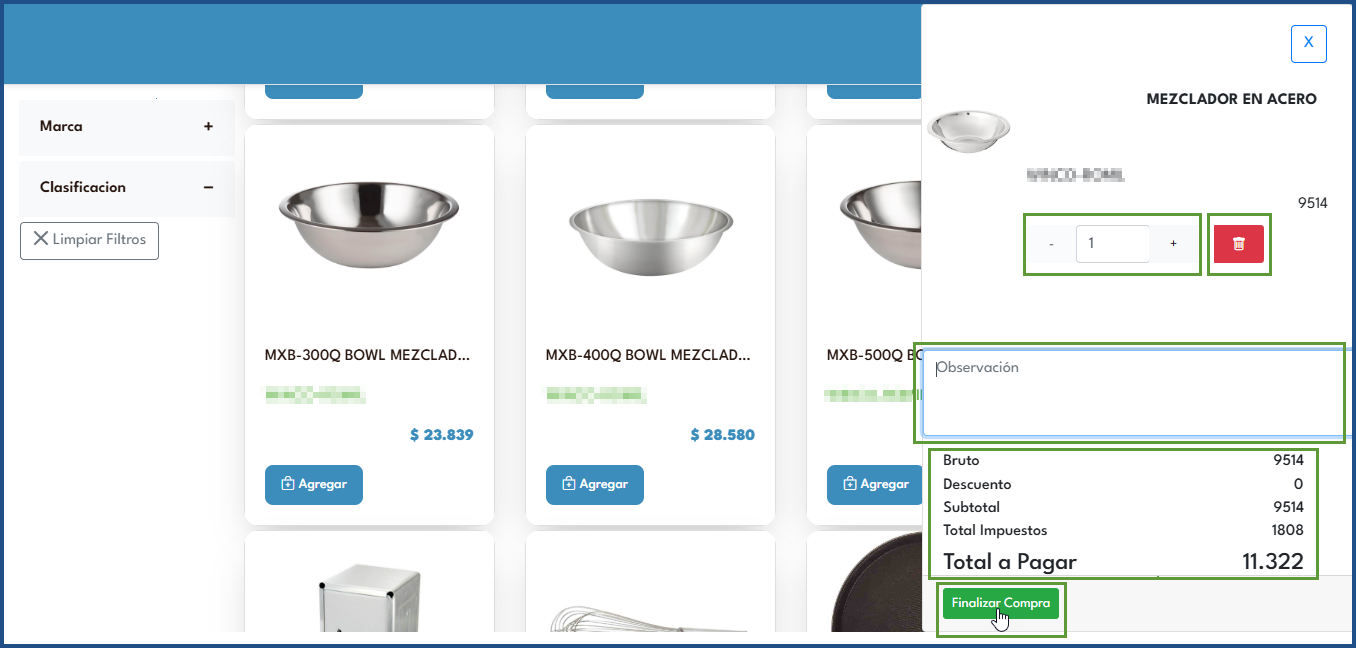Image resolution: width=1356 pixels, height=648 pixels.
Task: Decrease quantity with minus stepper button
Action: 1051,244
